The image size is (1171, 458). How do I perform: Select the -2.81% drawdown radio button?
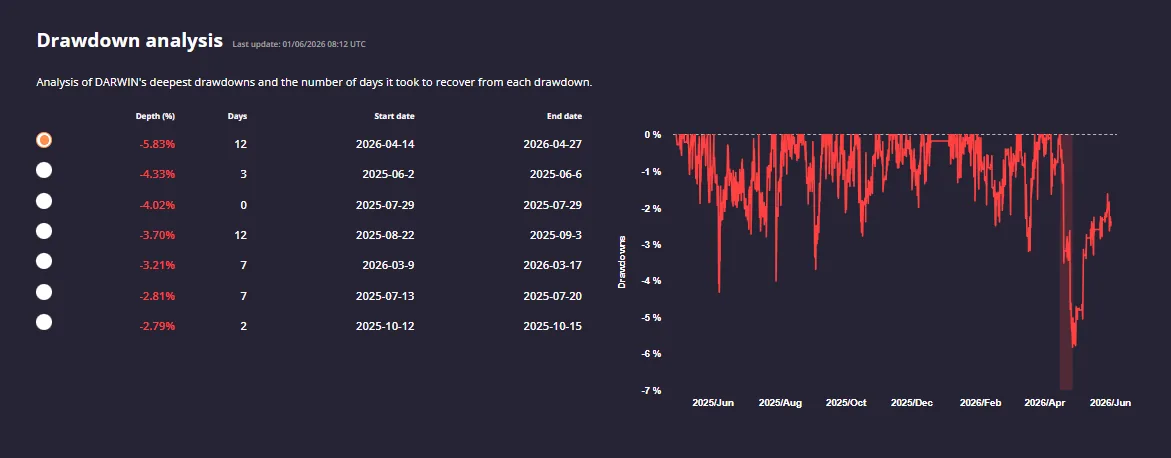pos(44,292)
